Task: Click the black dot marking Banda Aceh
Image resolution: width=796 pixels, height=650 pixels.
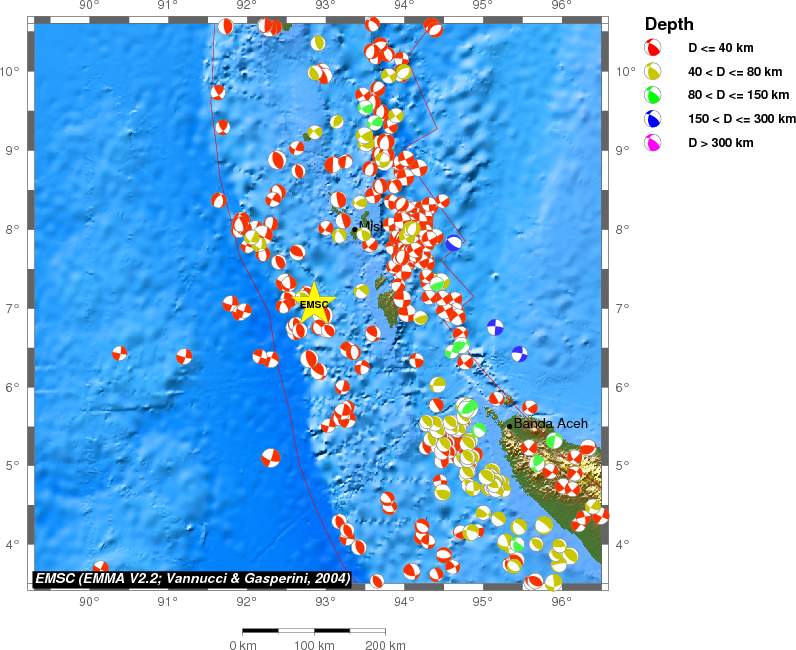Action: [x=509, y=426]
